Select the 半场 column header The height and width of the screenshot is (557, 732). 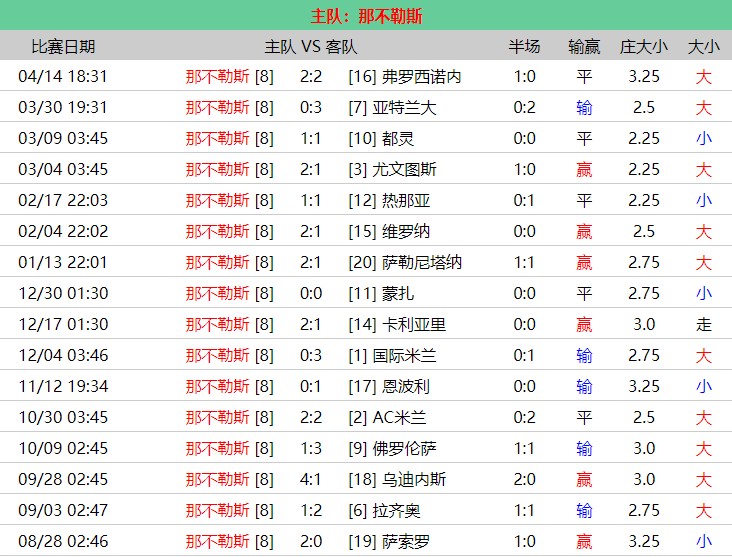click(x=524, y=46)
